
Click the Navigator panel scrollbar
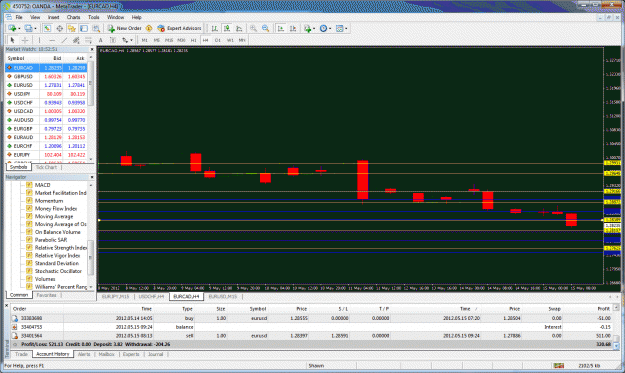(x=91, y=257)
